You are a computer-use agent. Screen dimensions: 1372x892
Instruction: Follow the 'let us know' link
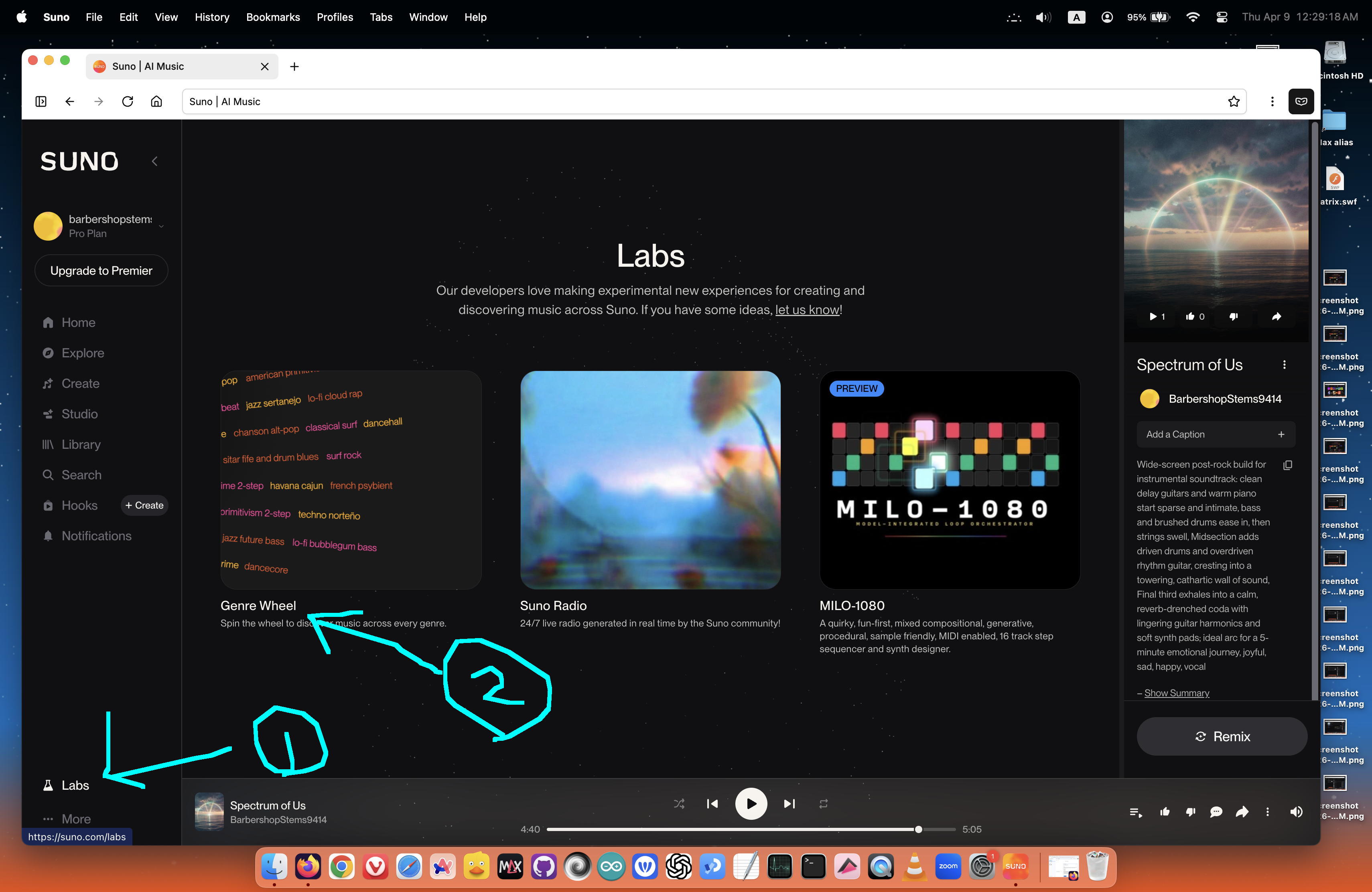pyautogui.click(x=806, y=310)
